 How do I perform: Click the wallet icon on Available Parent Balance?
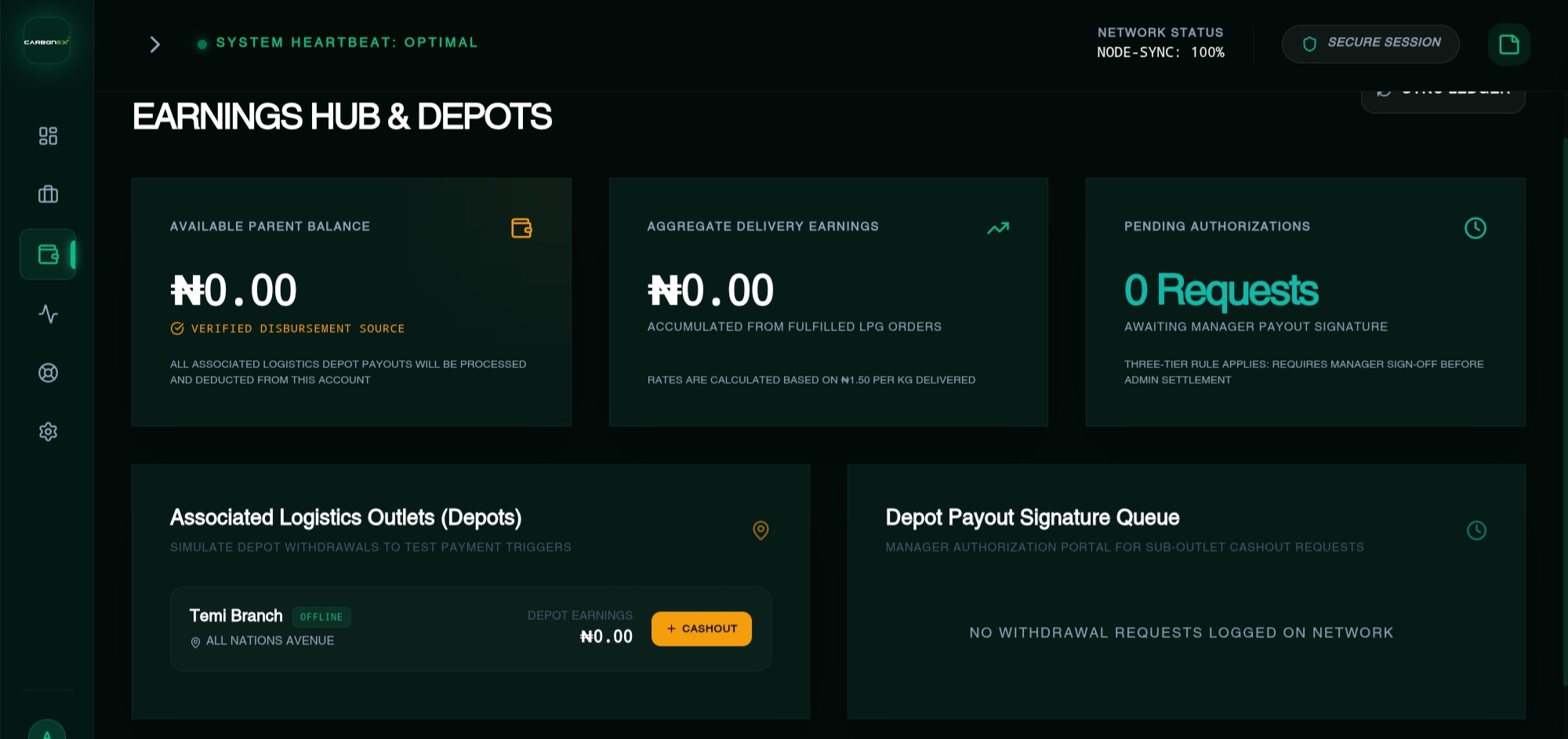[x=521, y=228]
